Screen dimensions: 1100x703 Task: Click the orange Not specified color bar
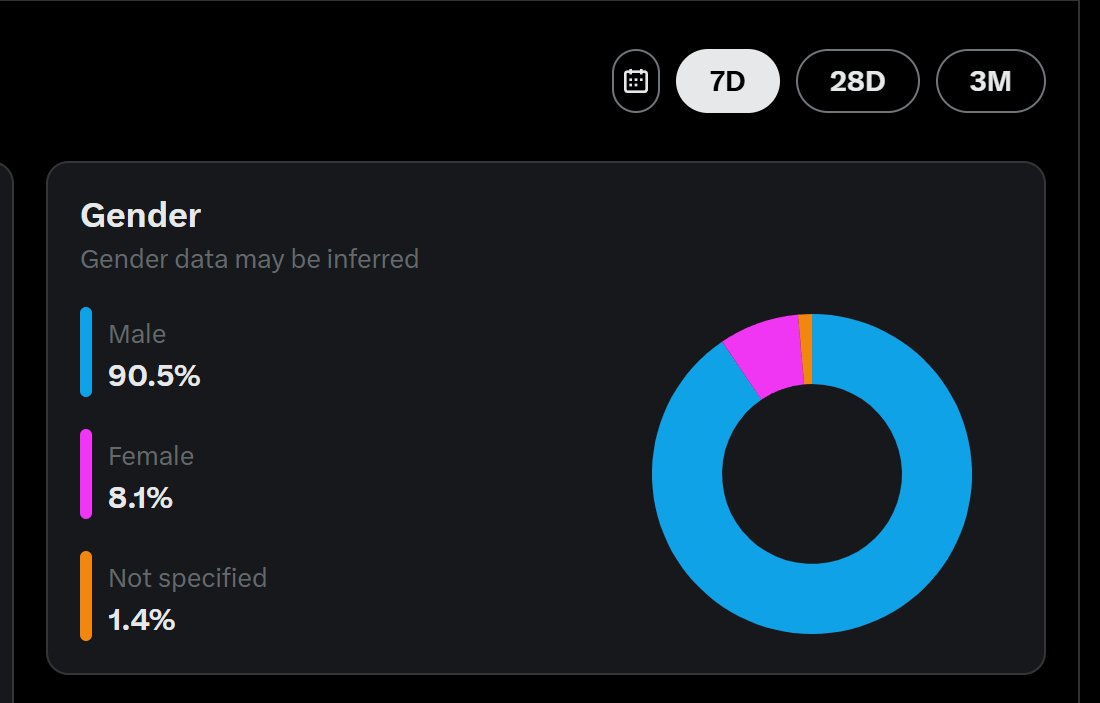pos(86,596)
